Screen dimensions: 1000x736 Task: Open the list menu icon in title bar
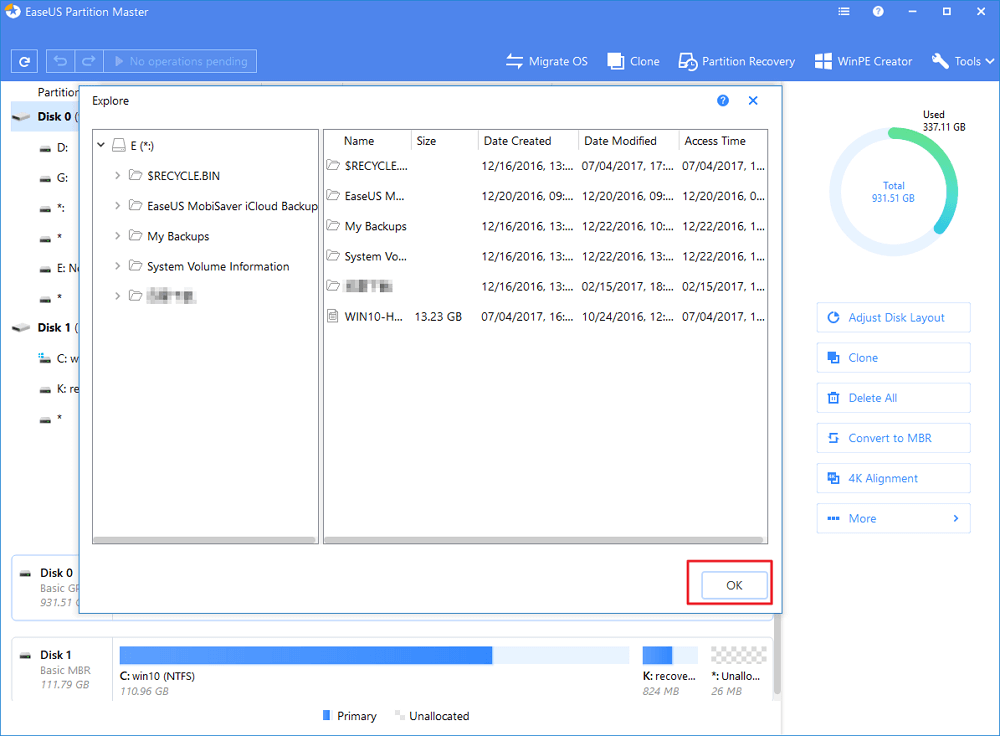tap(844, 11)
